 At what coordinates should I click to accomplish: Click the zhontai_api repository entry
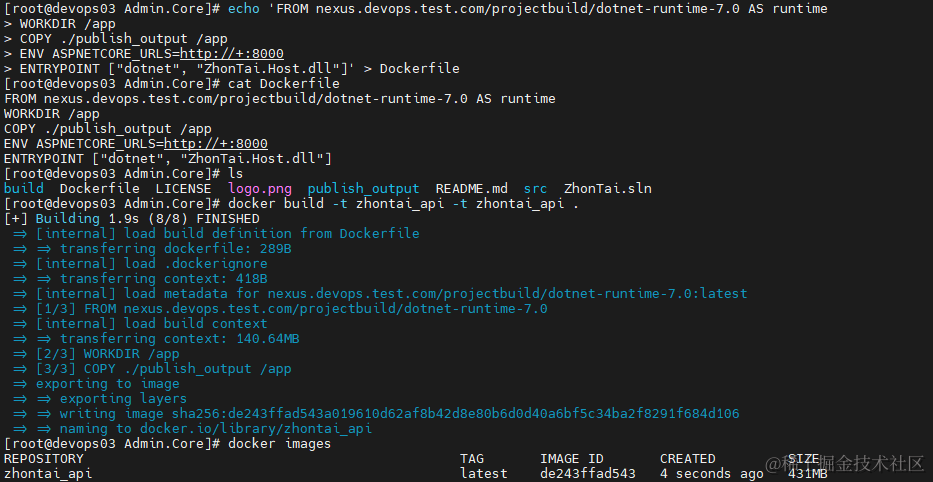[48, 474]
